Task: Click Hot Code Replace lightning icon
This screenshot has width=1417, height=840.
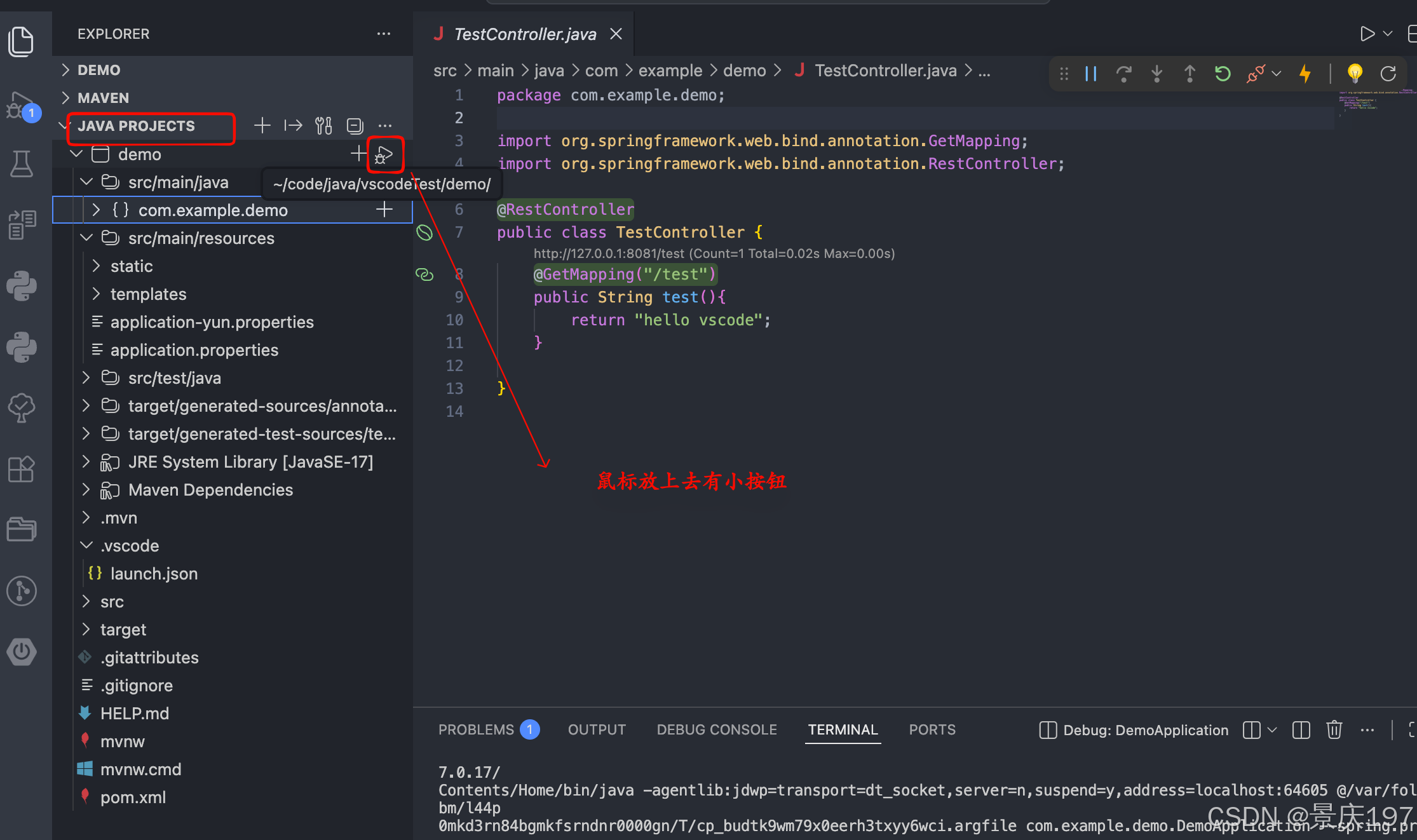Action: tap(1305, 74)
